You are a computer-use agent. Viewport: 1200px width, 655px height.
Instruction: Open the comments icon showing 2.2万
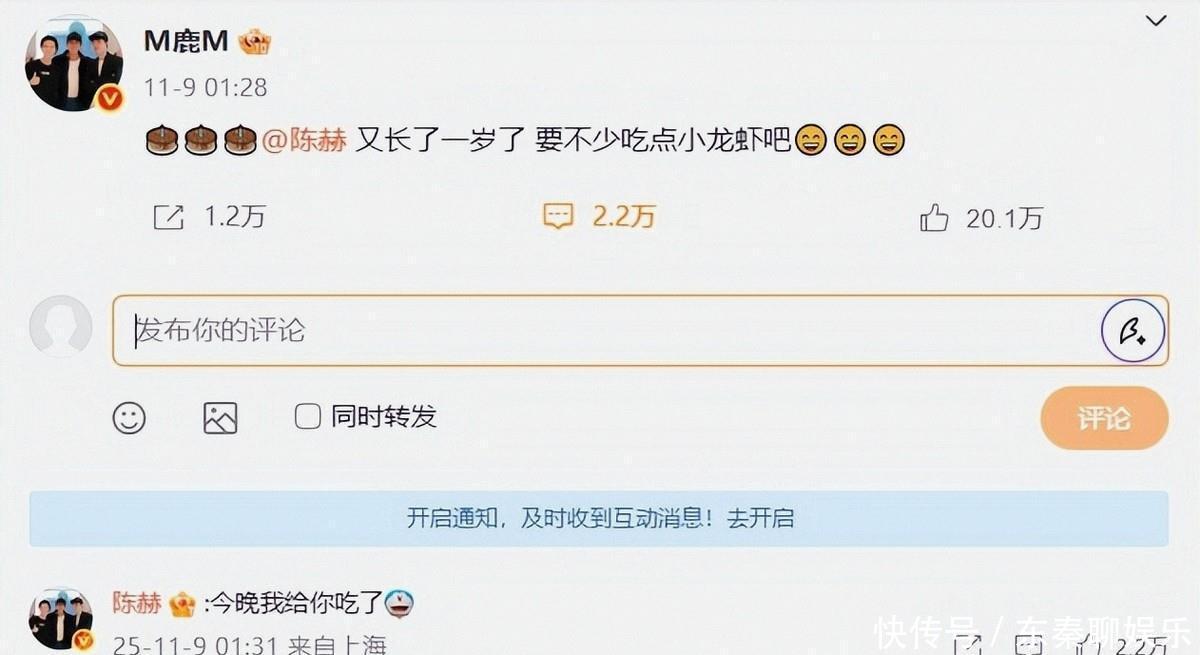click(557, 217)
